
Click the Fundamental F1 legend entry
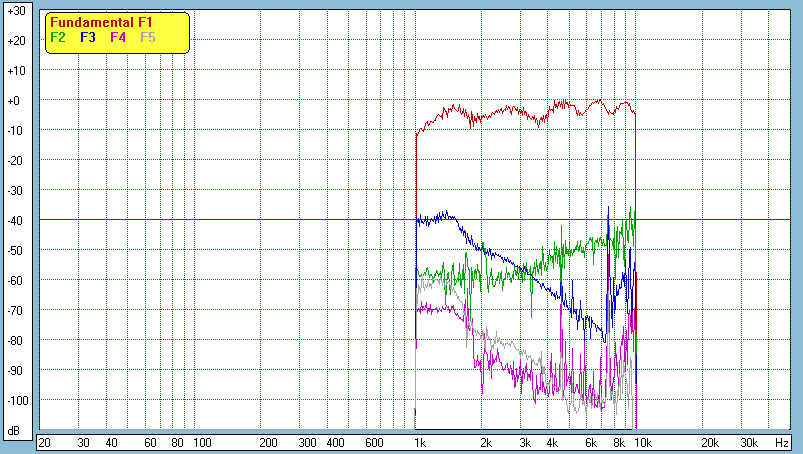[101, 22]
